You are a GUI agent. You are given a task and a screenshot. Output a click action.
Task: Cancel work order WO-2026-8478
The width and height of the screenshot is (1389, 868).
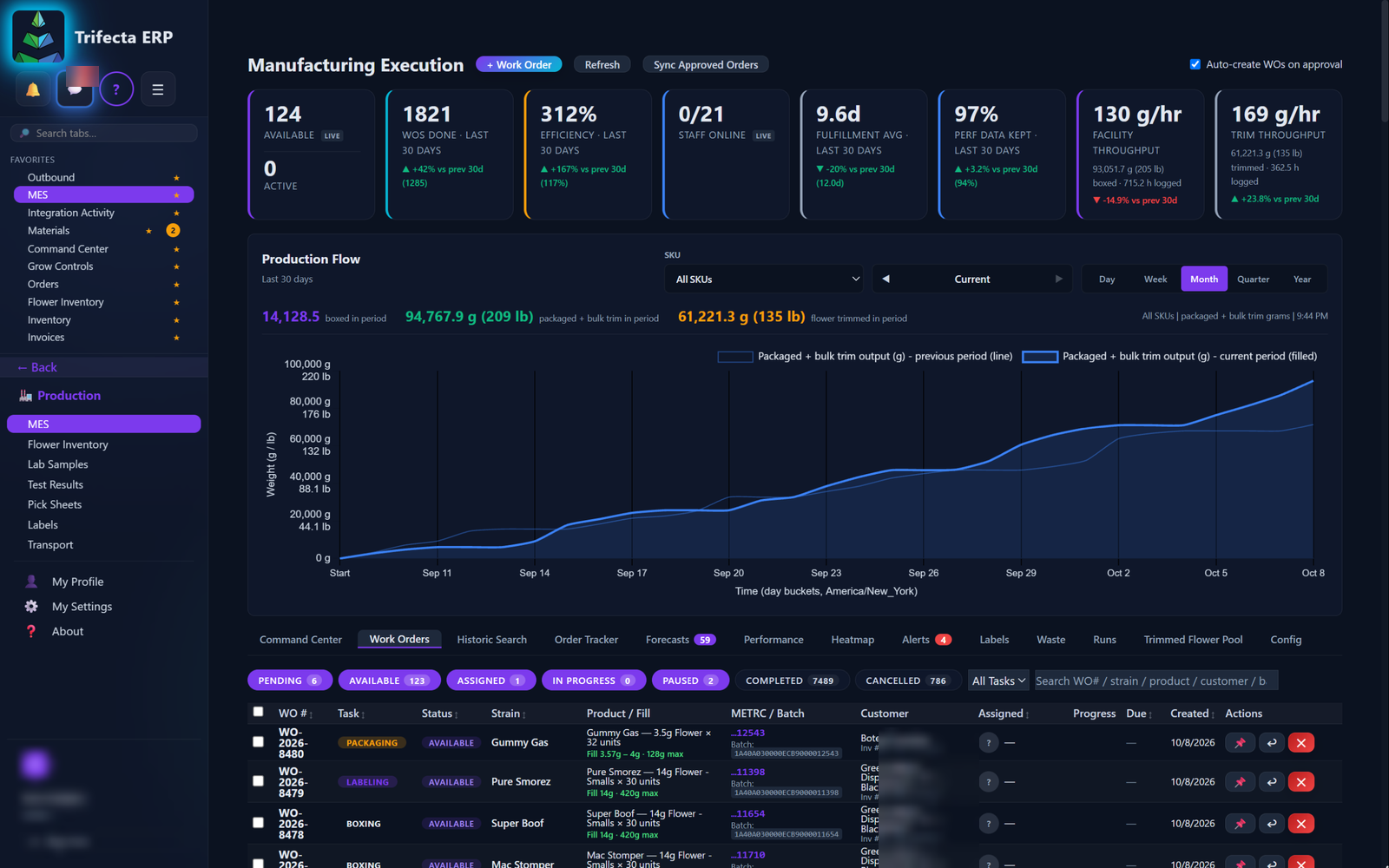1301,824
